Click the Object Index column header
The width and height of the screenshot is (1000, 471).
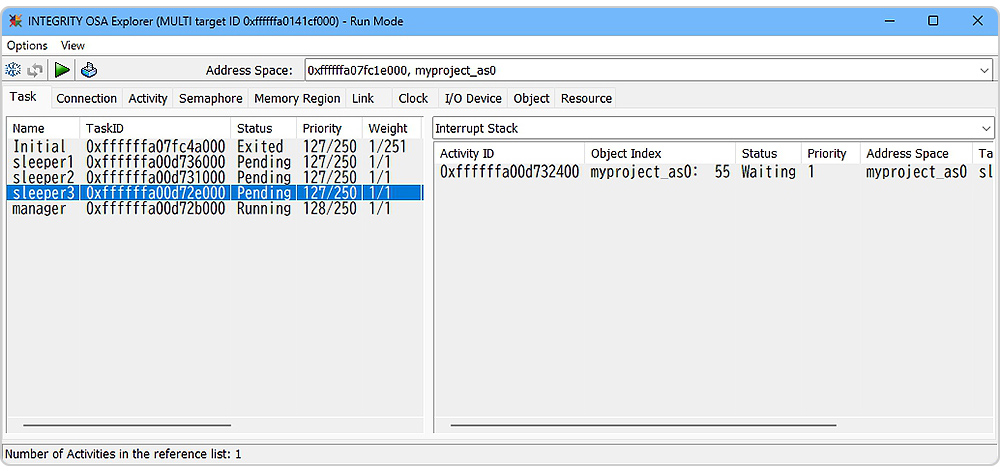[660, 154]
